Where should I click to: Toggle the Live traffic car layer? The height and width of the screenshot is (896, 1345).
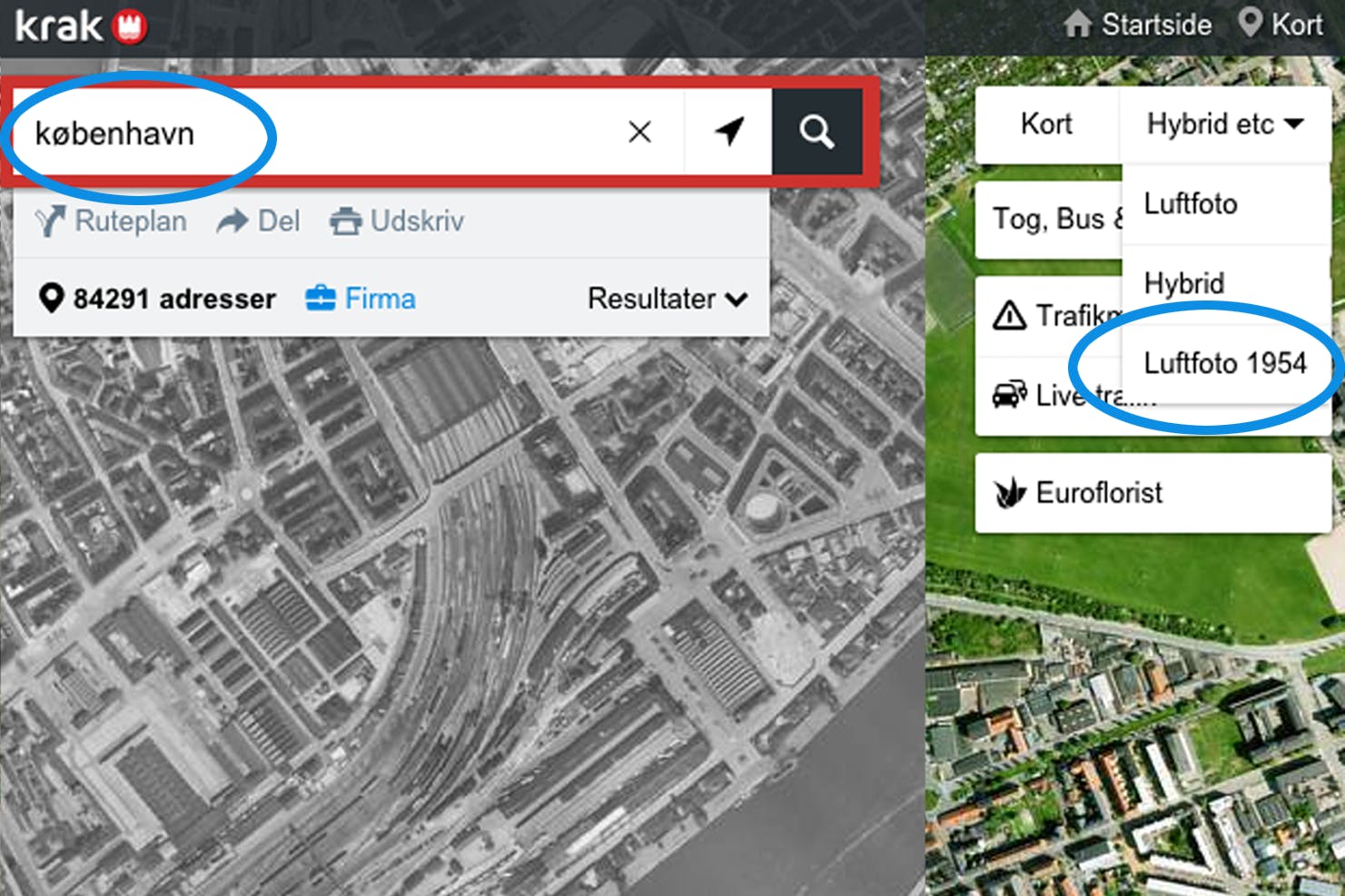click(x=1049, y=395)
